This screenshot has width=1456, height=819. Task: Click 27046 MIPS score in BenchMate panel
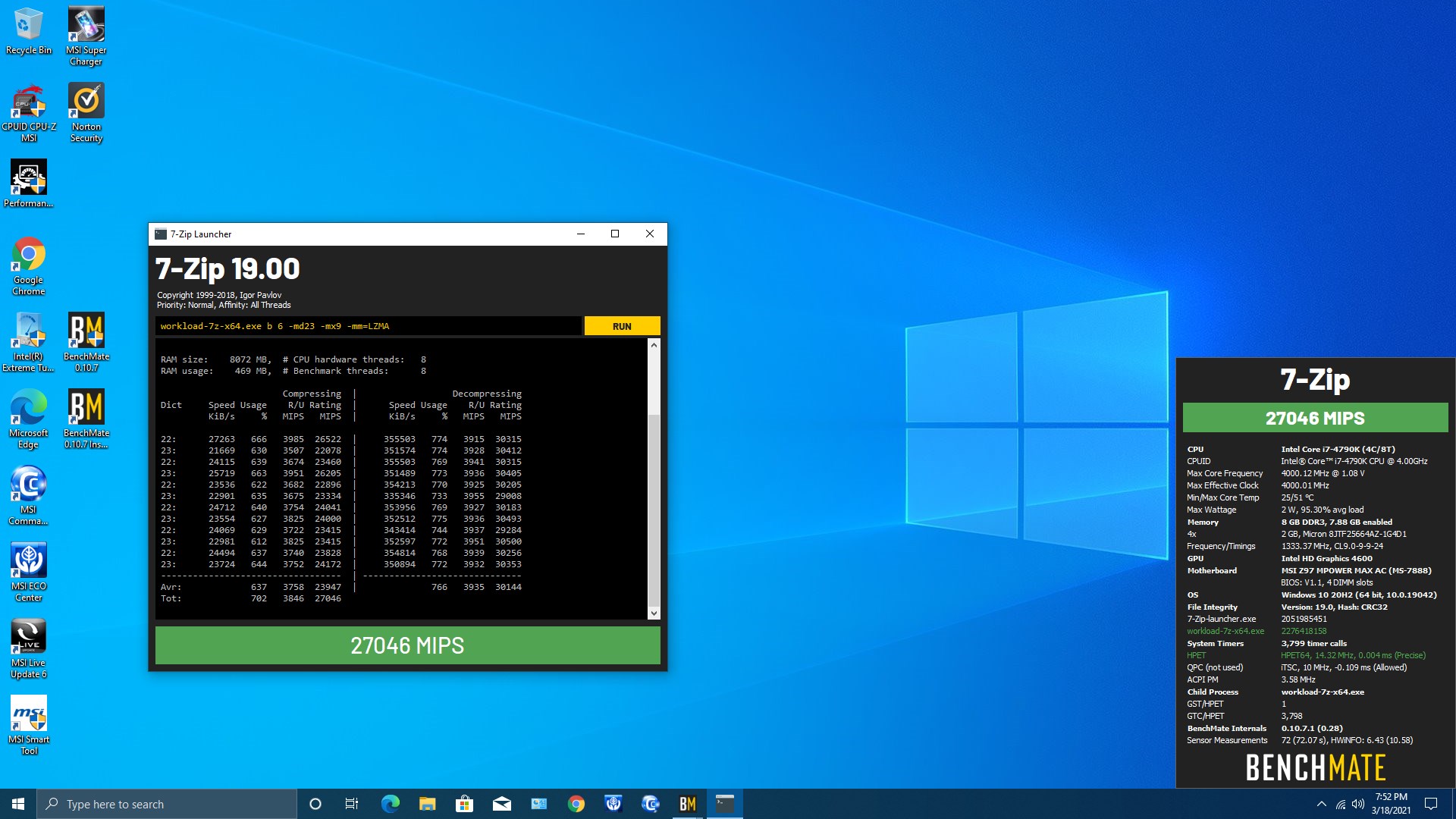[1315, 418]
